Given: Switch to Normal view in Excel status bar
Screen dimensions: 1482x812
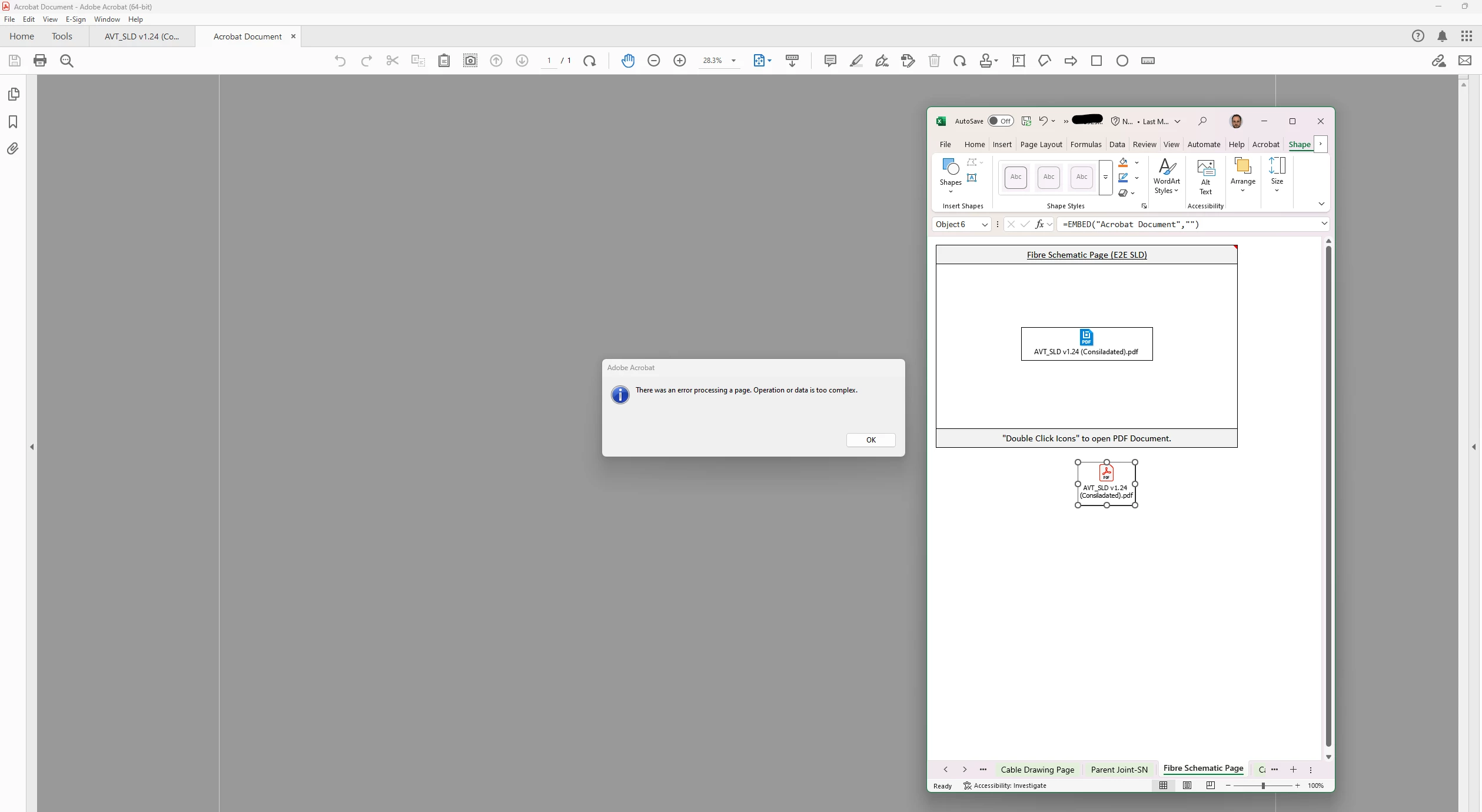Looking at the screenshot, I should pyautogui.click(x=1163, y=786).
